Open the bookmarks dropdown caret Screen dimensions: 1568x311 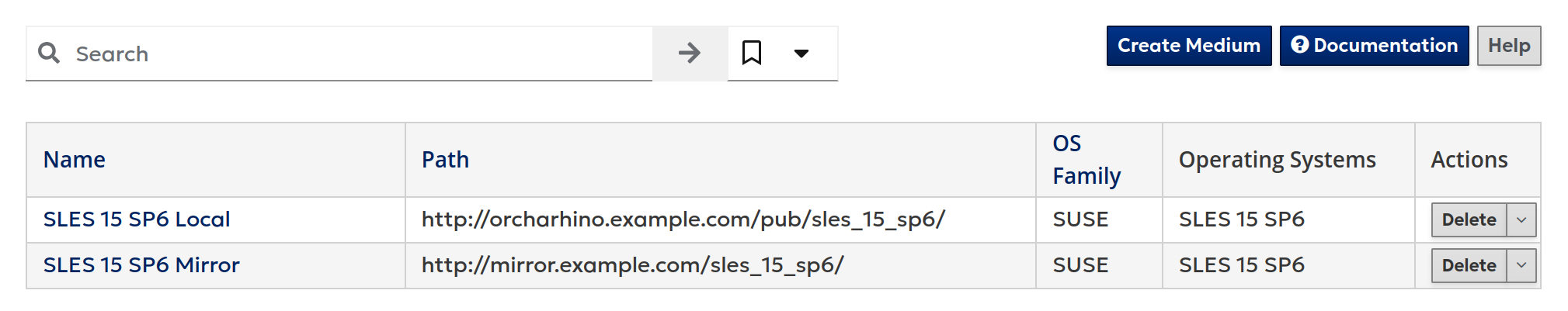pos(801,54)
